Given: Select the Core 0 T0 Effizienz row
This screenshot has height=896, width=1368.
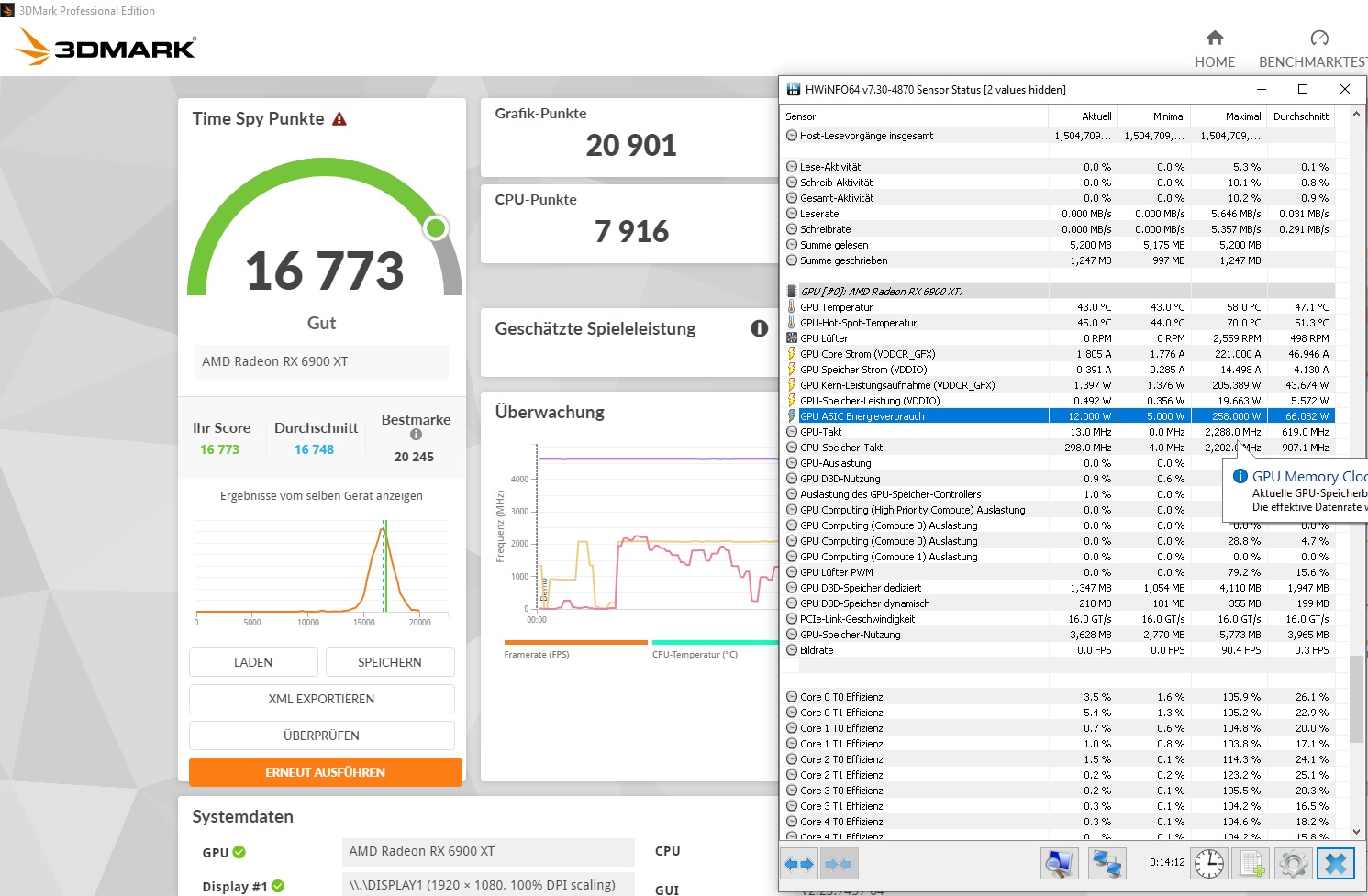Looking at the screenshot, I should coord(1059,697).
